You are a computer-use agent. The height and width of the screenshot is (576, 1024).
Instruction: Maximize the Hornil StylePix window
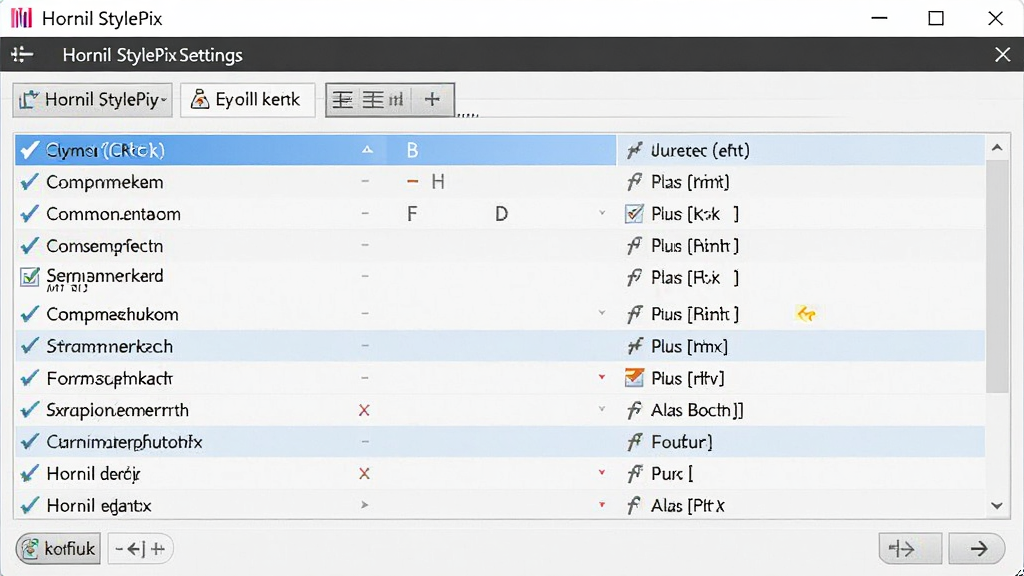coord(936,18)
